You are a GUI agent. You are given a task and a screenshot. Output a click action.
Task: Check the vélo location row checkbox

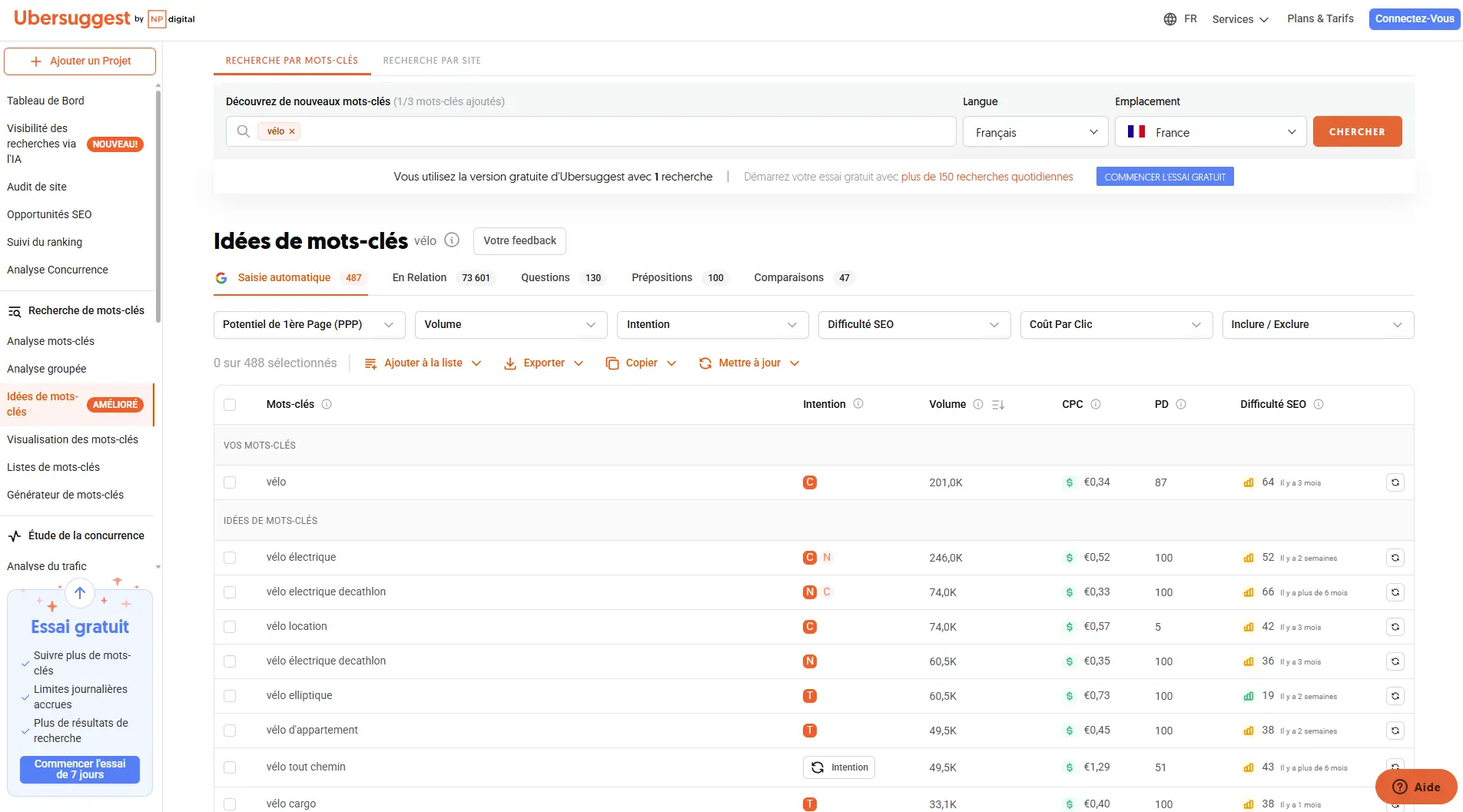pos(230,627)
